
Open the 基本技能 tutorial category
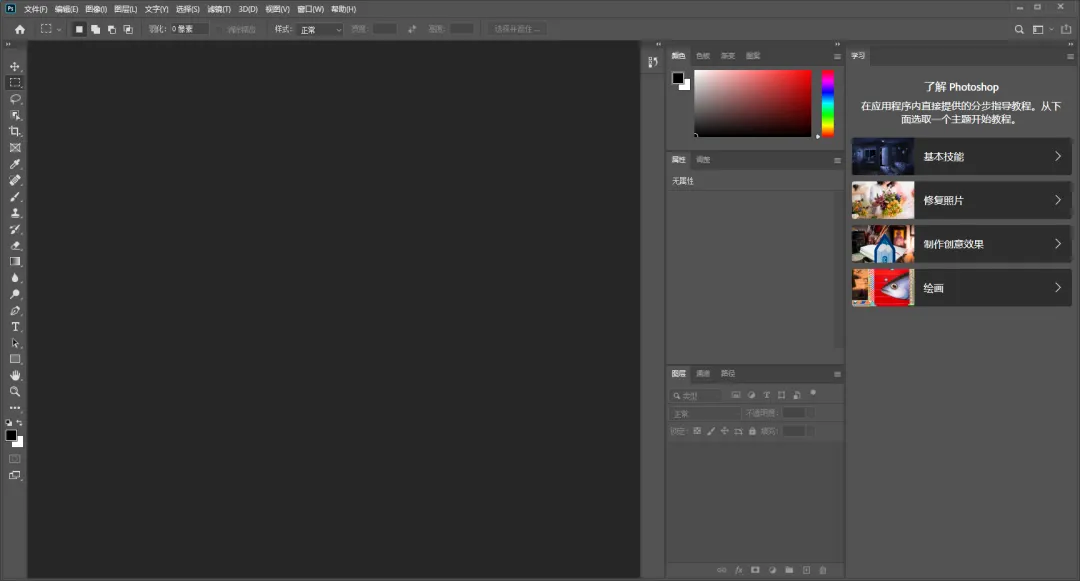pyautogui.click(x=962, y=156)
